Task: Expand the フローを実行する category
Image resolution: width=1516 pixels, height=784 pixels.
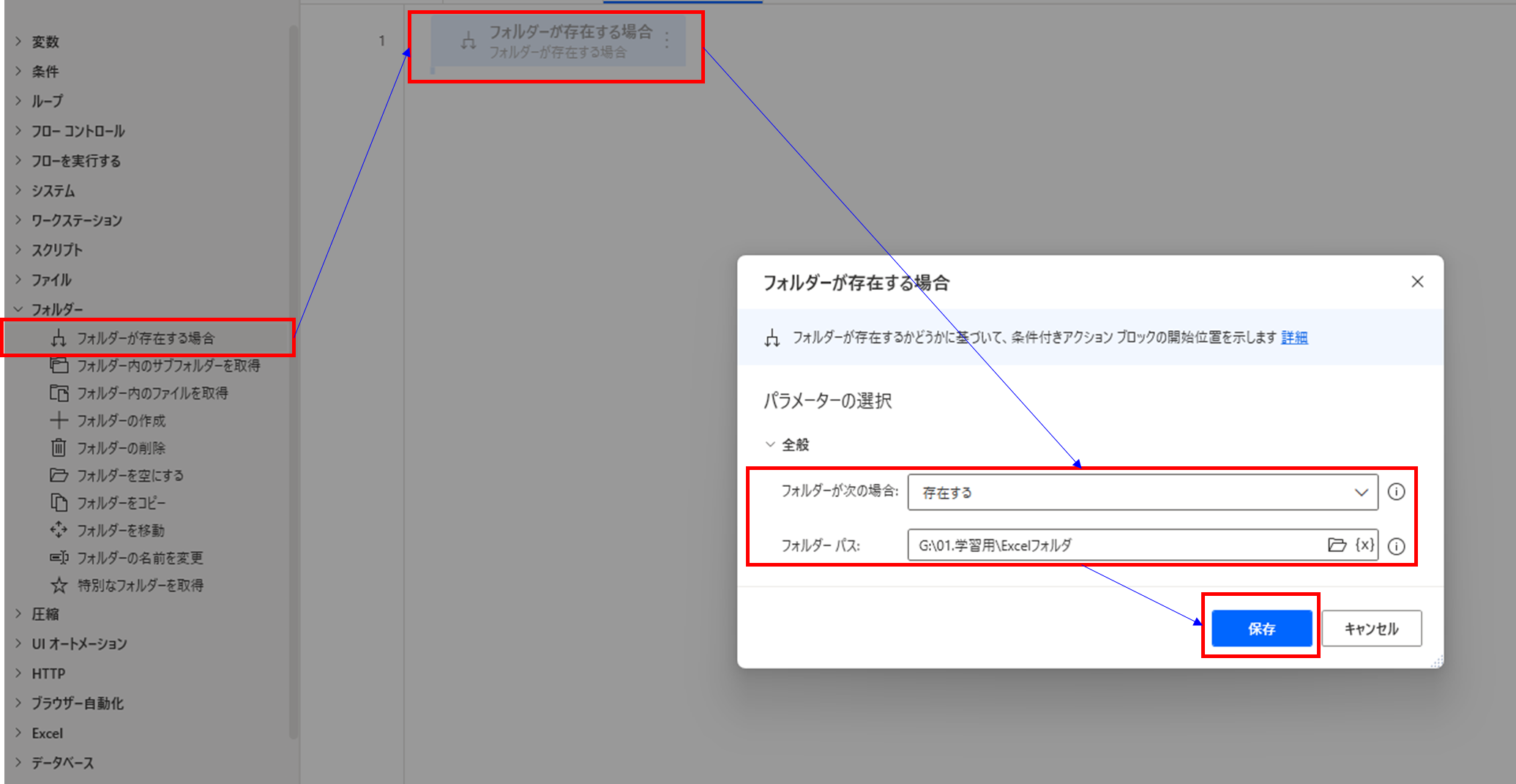Action: (x=18, y=160)
